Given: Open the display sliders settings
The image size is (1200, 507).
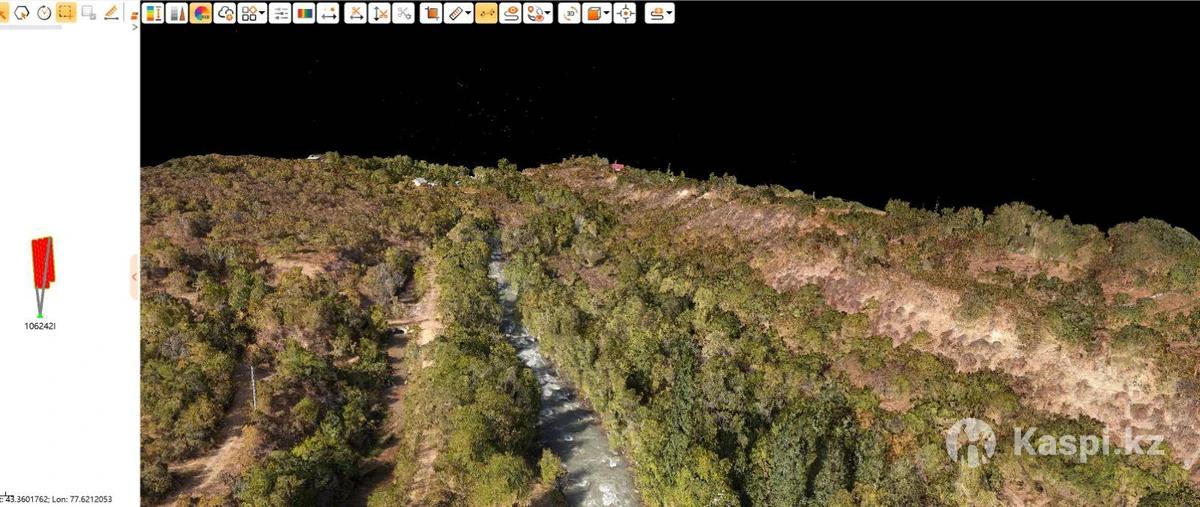Looking at the screenshot, I should [280, 13].
